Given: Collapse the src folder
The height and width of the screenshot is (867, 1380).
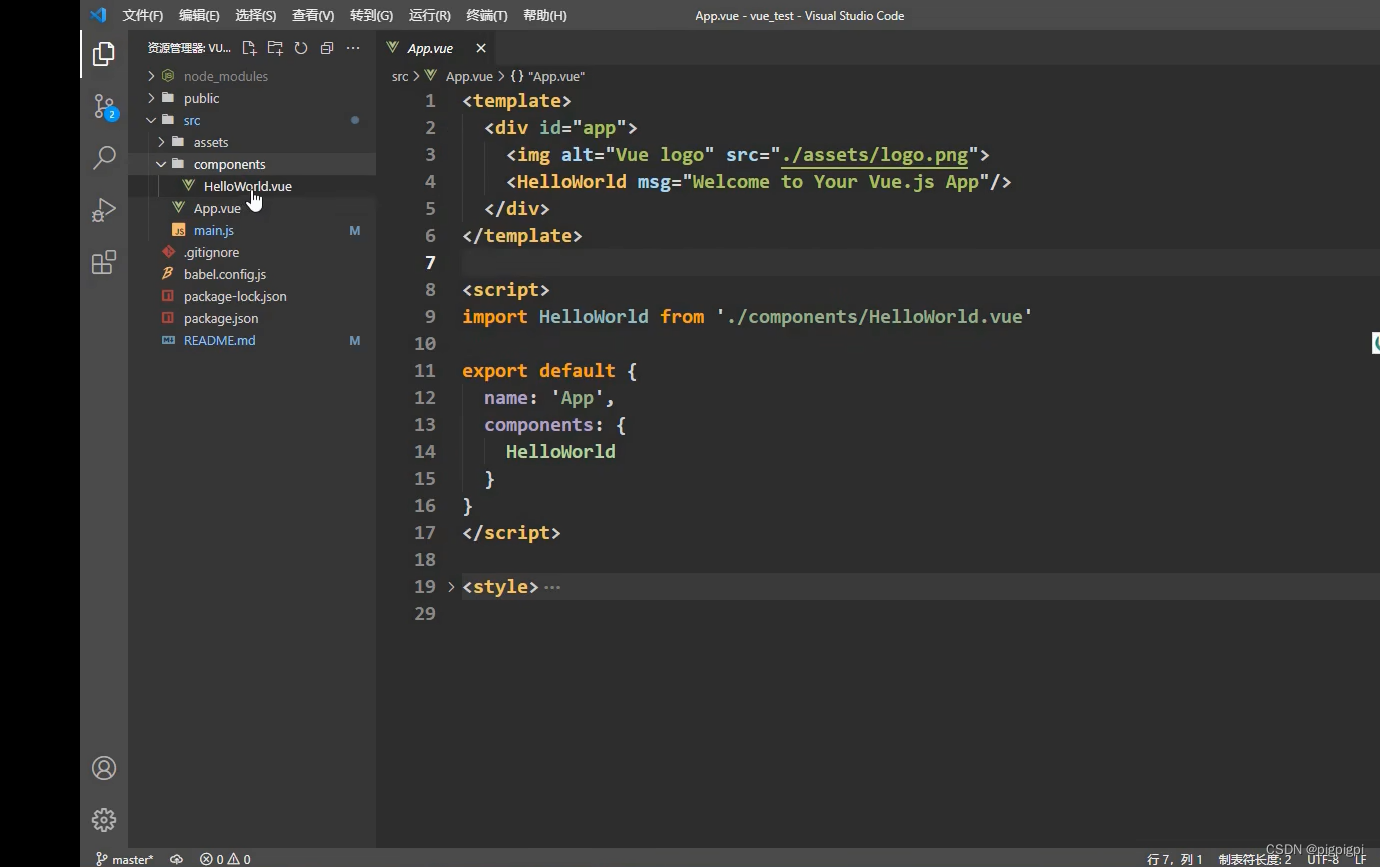Looking at the screenshot, I should pos(152,120).
